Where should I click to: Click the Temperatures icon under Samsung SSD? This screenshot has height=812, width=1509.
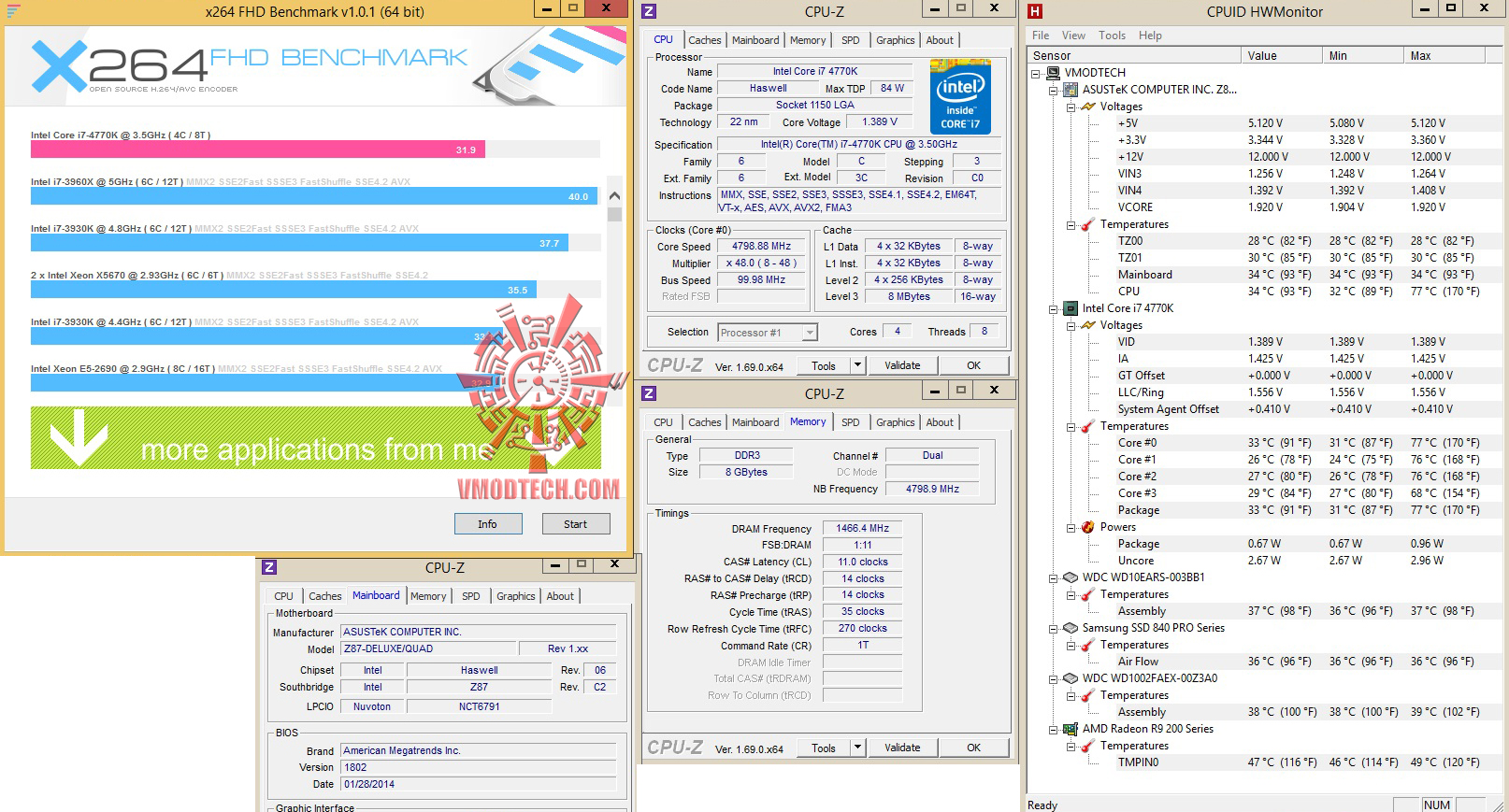1088,645
